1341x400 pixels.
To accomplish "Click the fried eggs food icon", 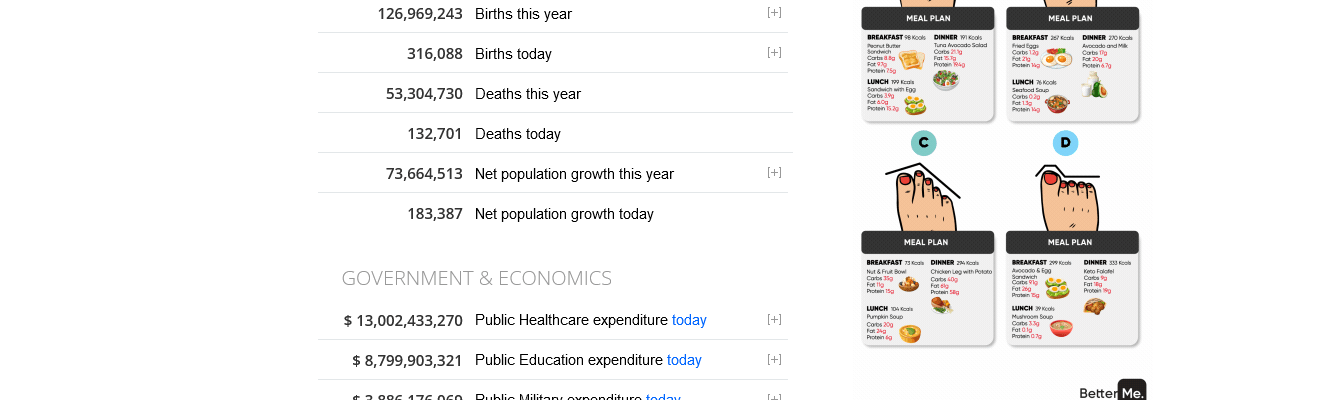I will tap(1058, 58).
